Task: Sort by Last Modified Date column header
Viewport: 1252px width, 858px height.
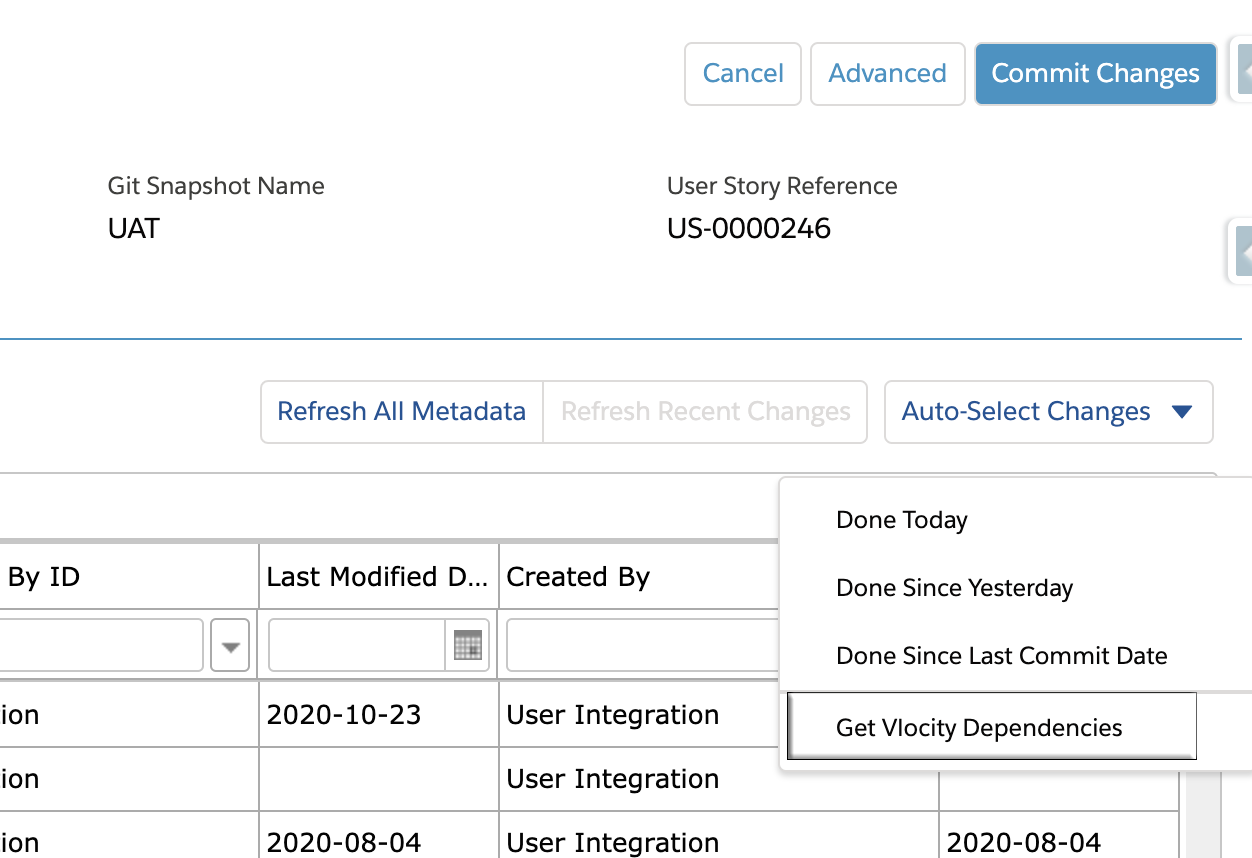Action: click(378, 576)
